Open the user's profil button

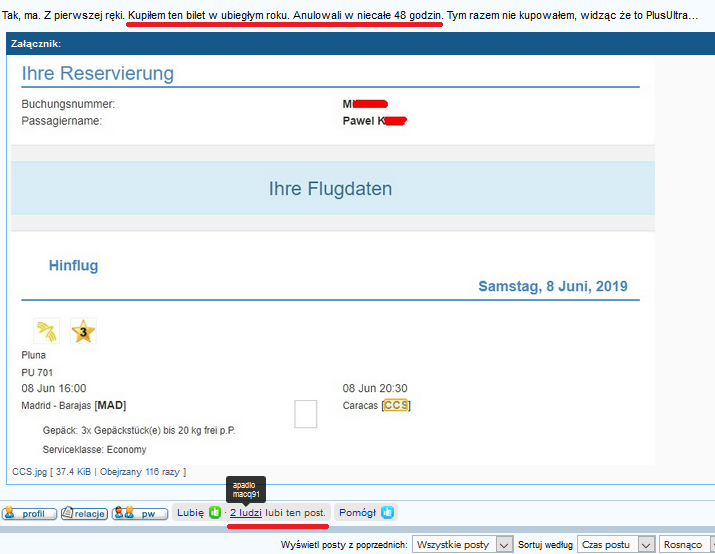coord(29,513)
